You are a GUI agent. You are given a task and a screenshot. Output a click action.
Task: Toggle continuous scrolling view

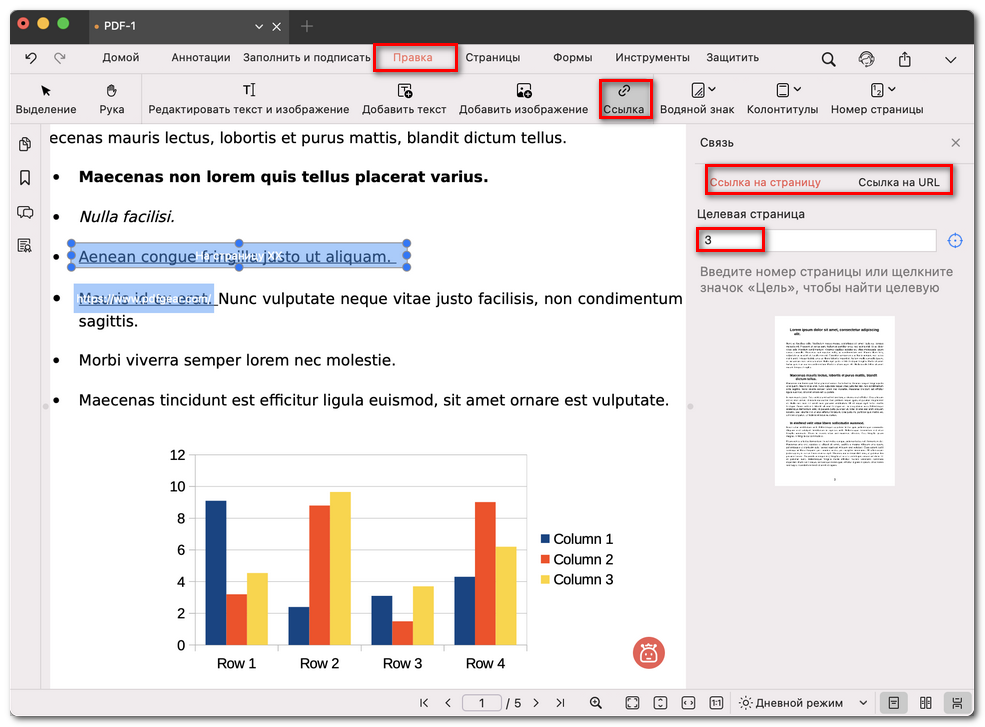[x=957, y=703]
